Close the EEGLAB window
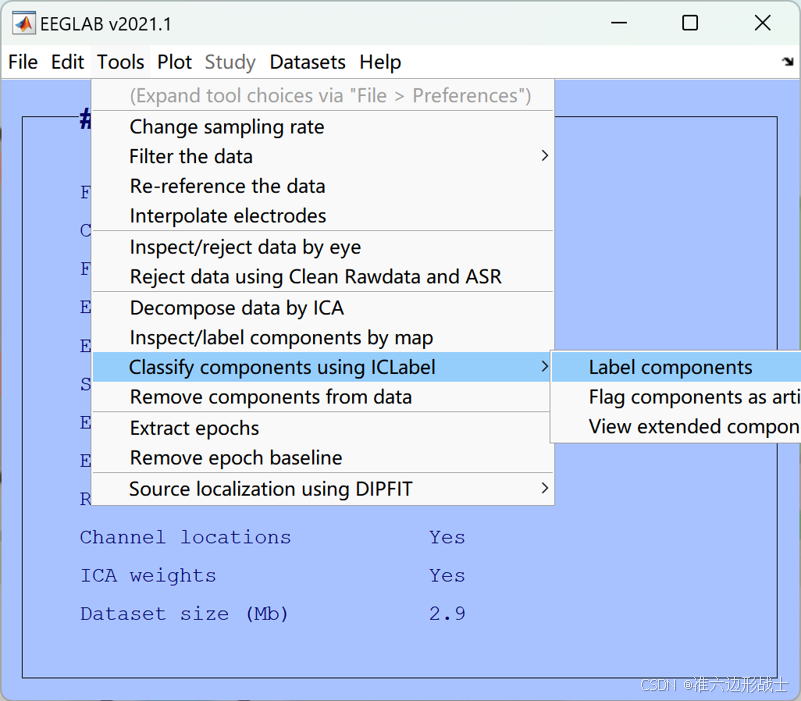This screenshot has width=801, height=701. (762, 23)
